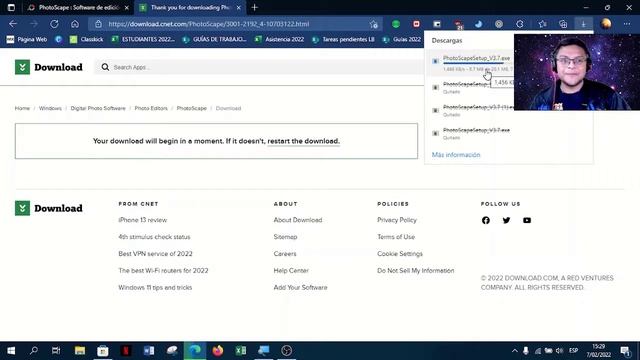Launch Firefox from the taskbar
The width and height of the screenshot is (640, 360).
(218, 351)
